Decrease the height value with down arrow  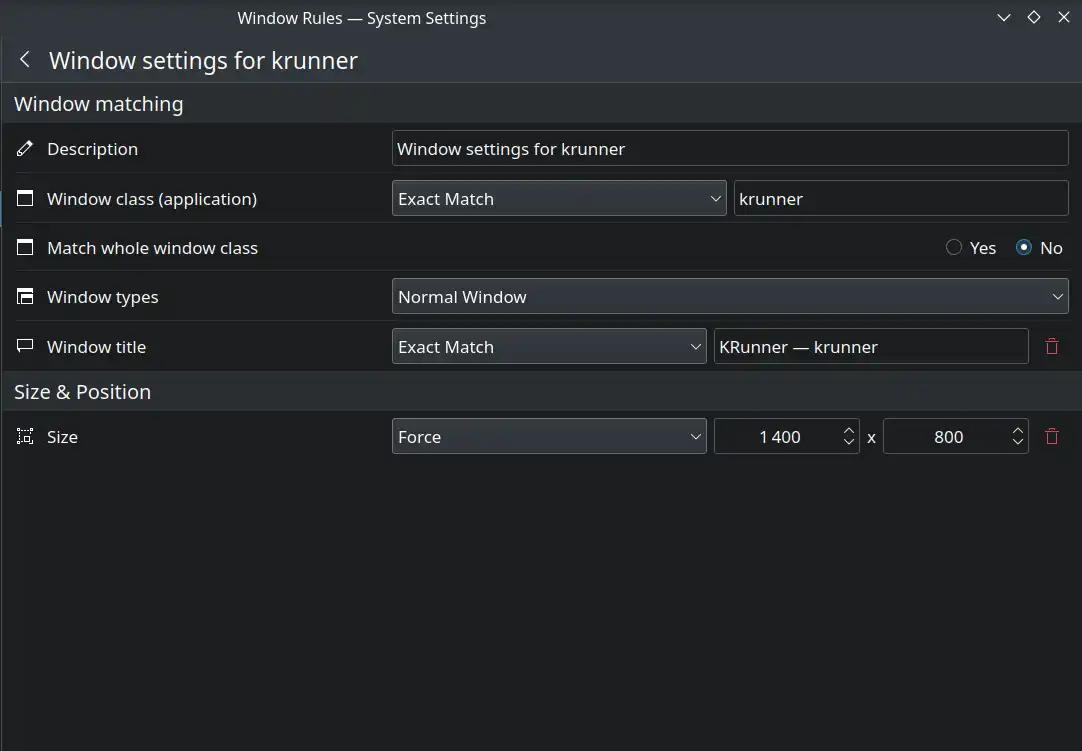(x=1018, y=442)
